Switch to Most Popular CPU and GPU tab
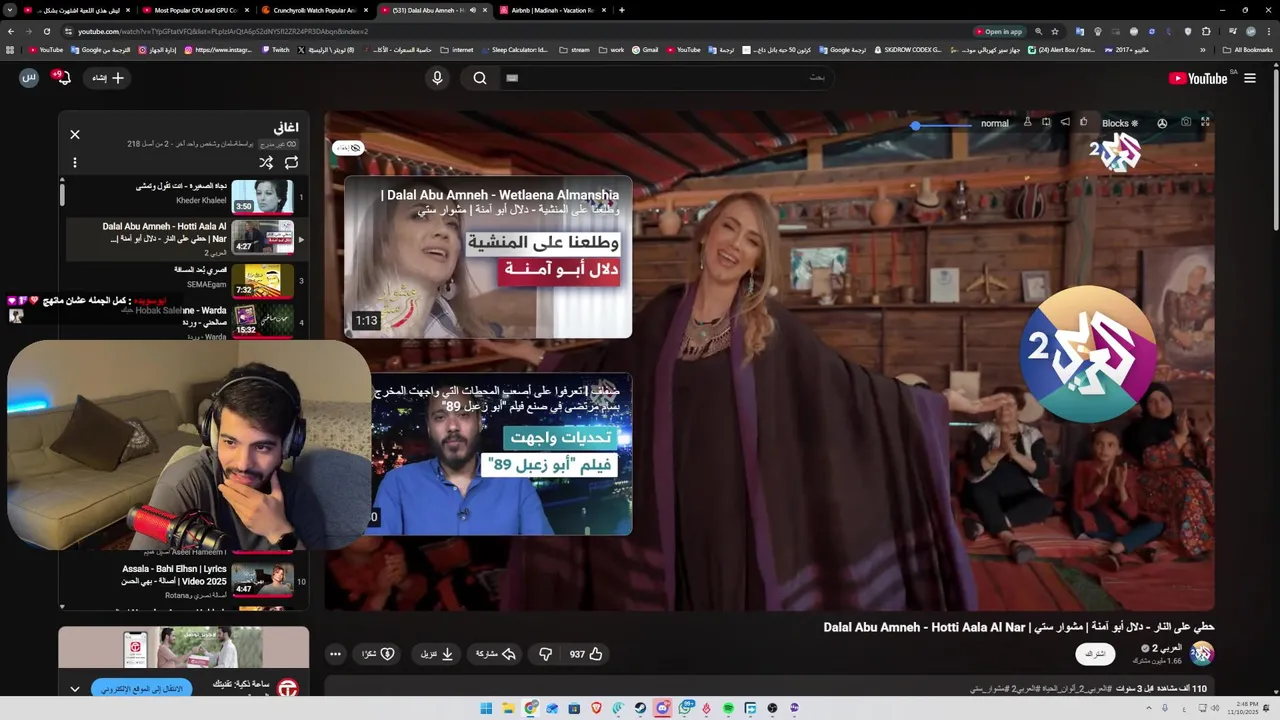Image resolution: width=1280 pixels, height=720 pixels. pyautogui.click(x=194, y=10)
